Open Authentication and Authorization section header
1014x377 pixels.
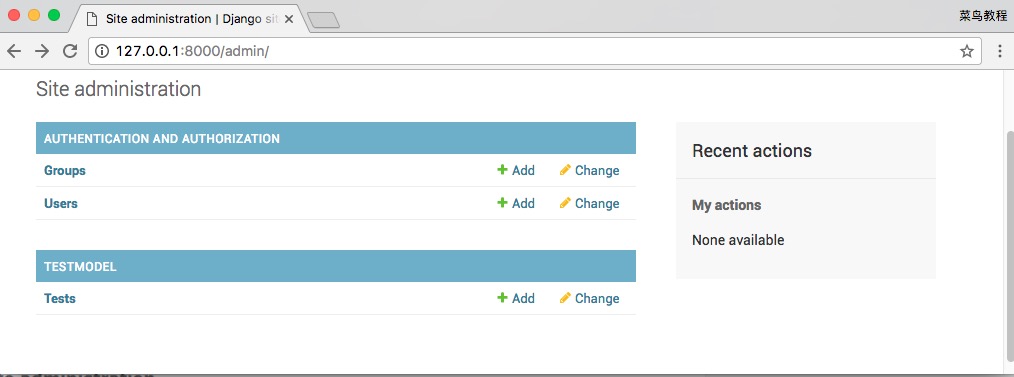(162, 138)
